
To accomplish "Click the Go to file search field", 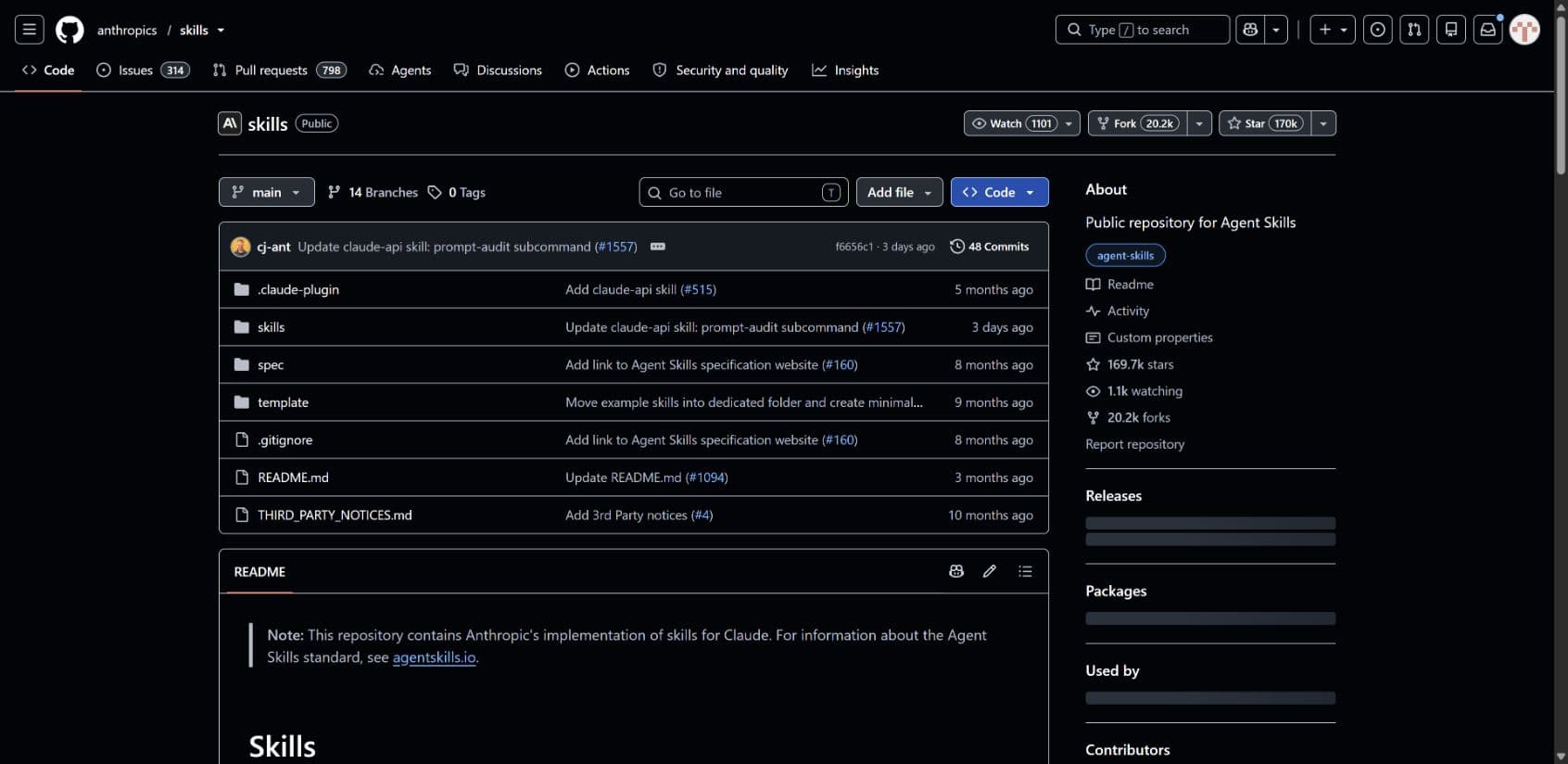I will pos(743,192).
